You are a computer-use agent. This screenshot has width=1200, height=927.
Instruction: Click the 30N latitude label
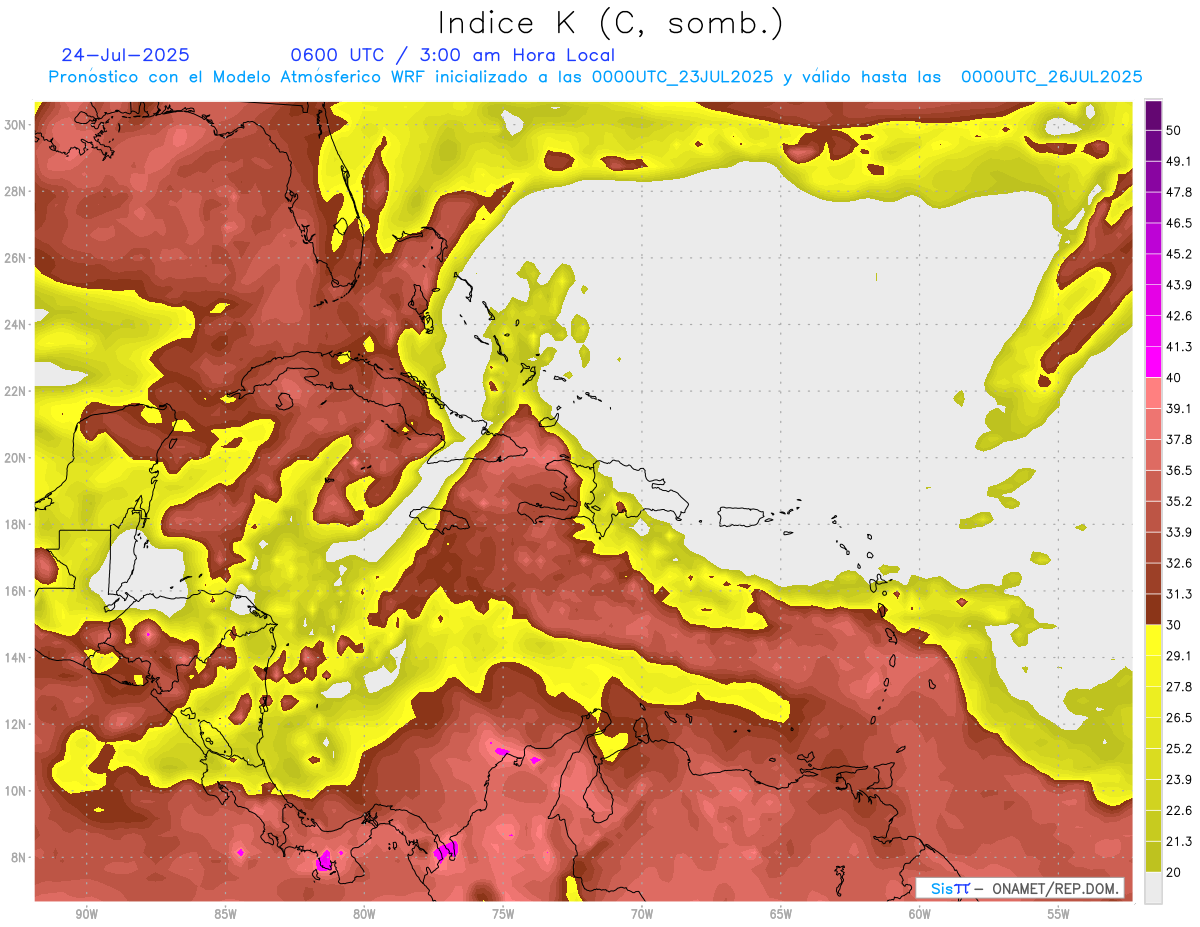pyautogui.click(x=15, y=125)
